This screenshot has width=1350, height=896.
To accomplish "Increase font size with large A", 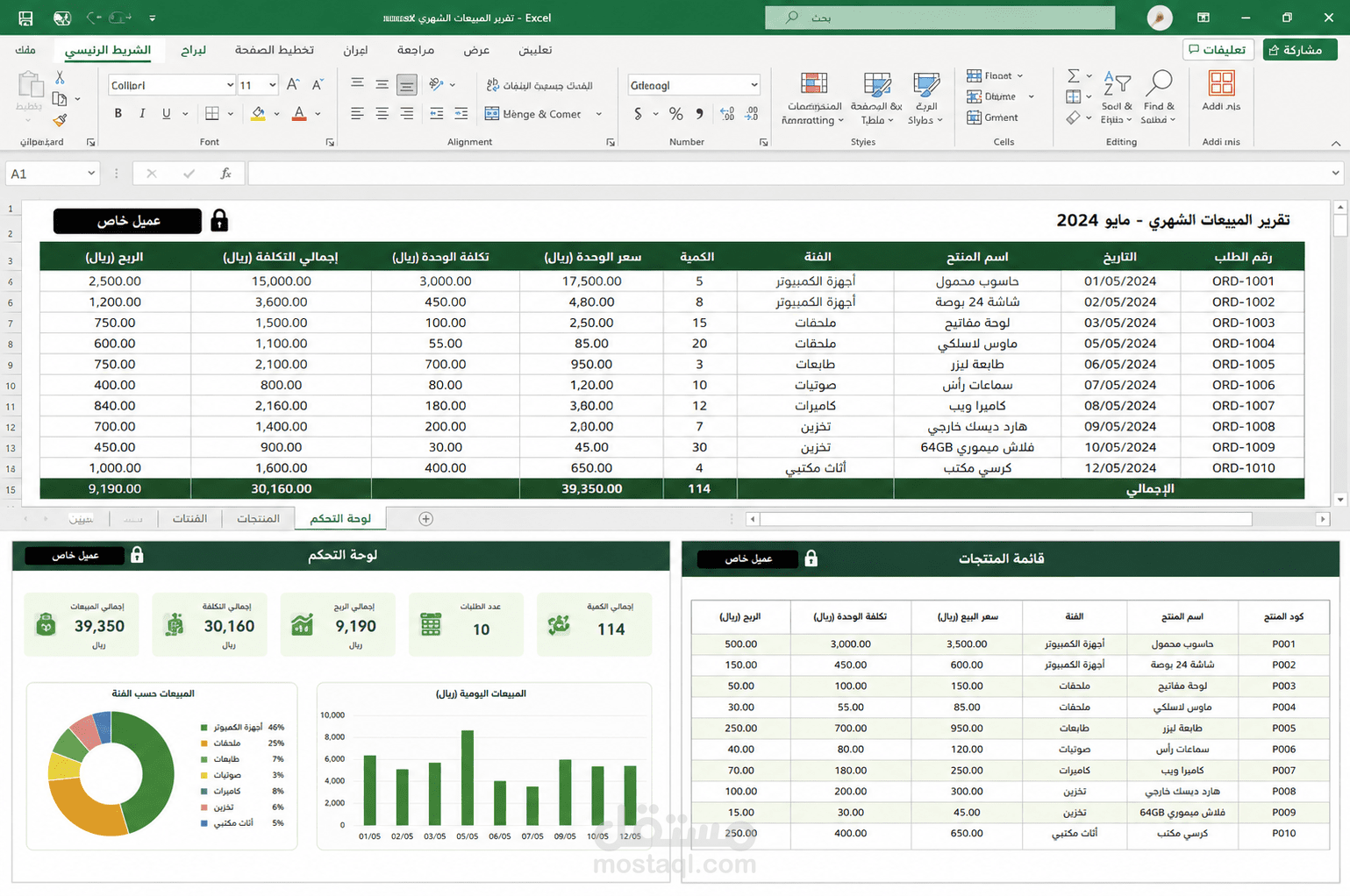I will click(x=293, y=85).
